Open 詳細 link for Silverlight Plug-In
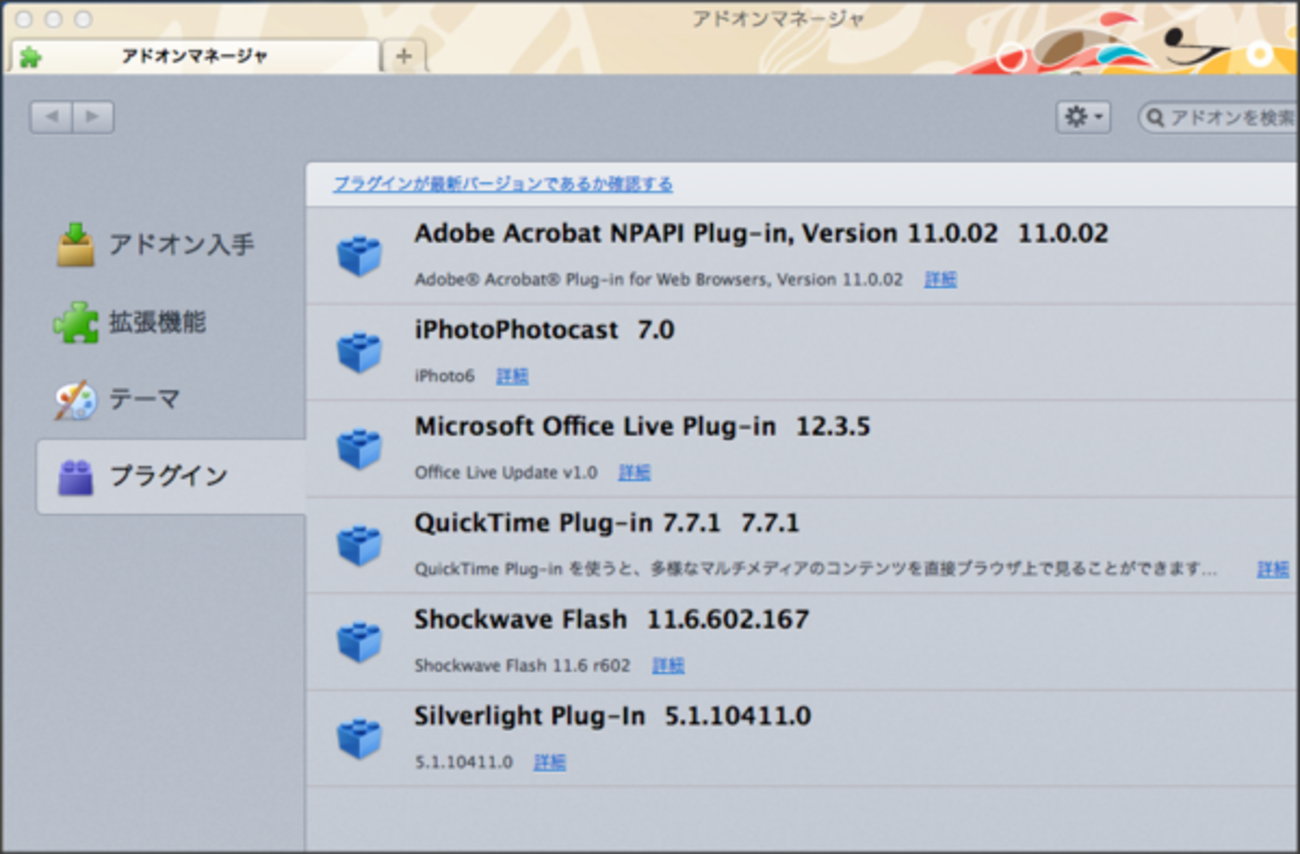Image resolution: width=1300 pixels, height=854 pixels. [x=549, y=762]
